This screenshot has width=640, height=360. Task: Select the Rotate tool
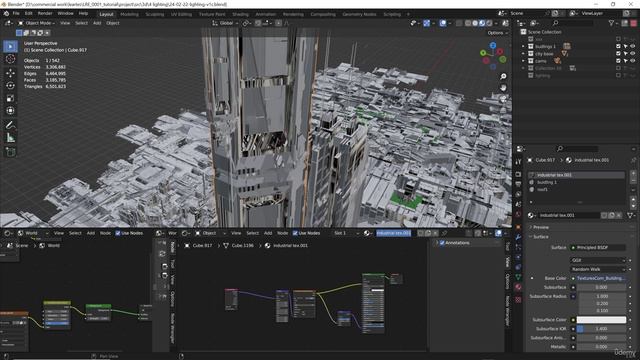[11, 85]
